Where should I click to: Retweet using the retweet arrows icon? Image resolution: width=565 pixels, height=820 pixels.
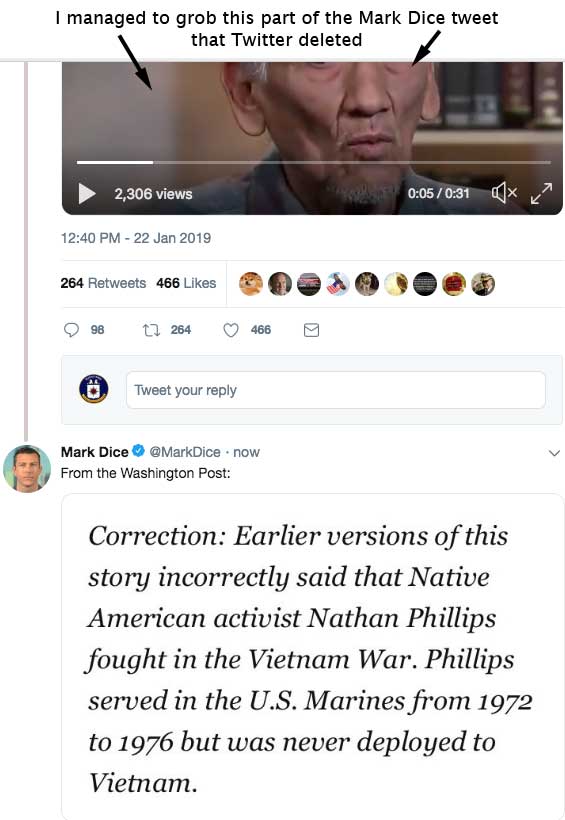pyautogui.click(x=151, y=330)
